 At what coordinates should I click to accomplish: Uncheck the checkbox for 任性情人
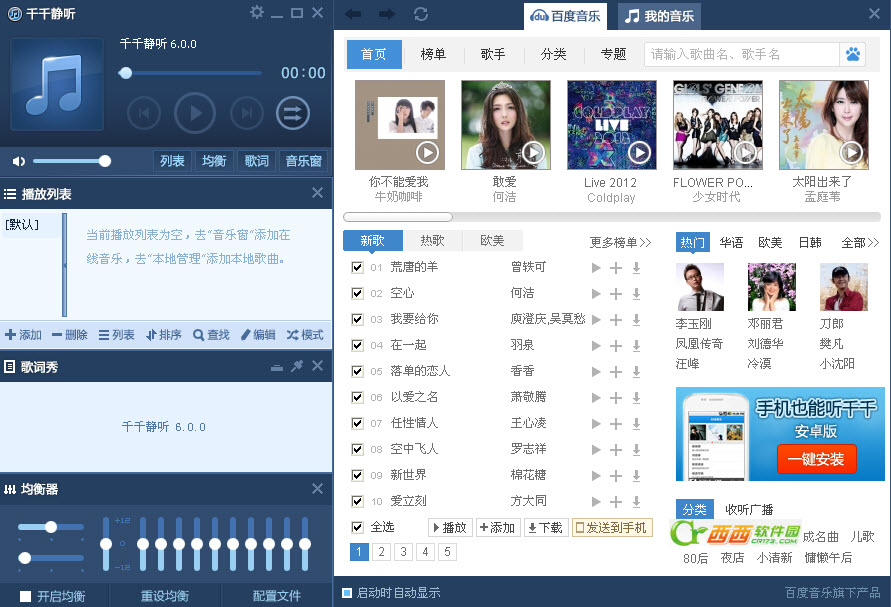pyautogui.click(x=357, y=423)
